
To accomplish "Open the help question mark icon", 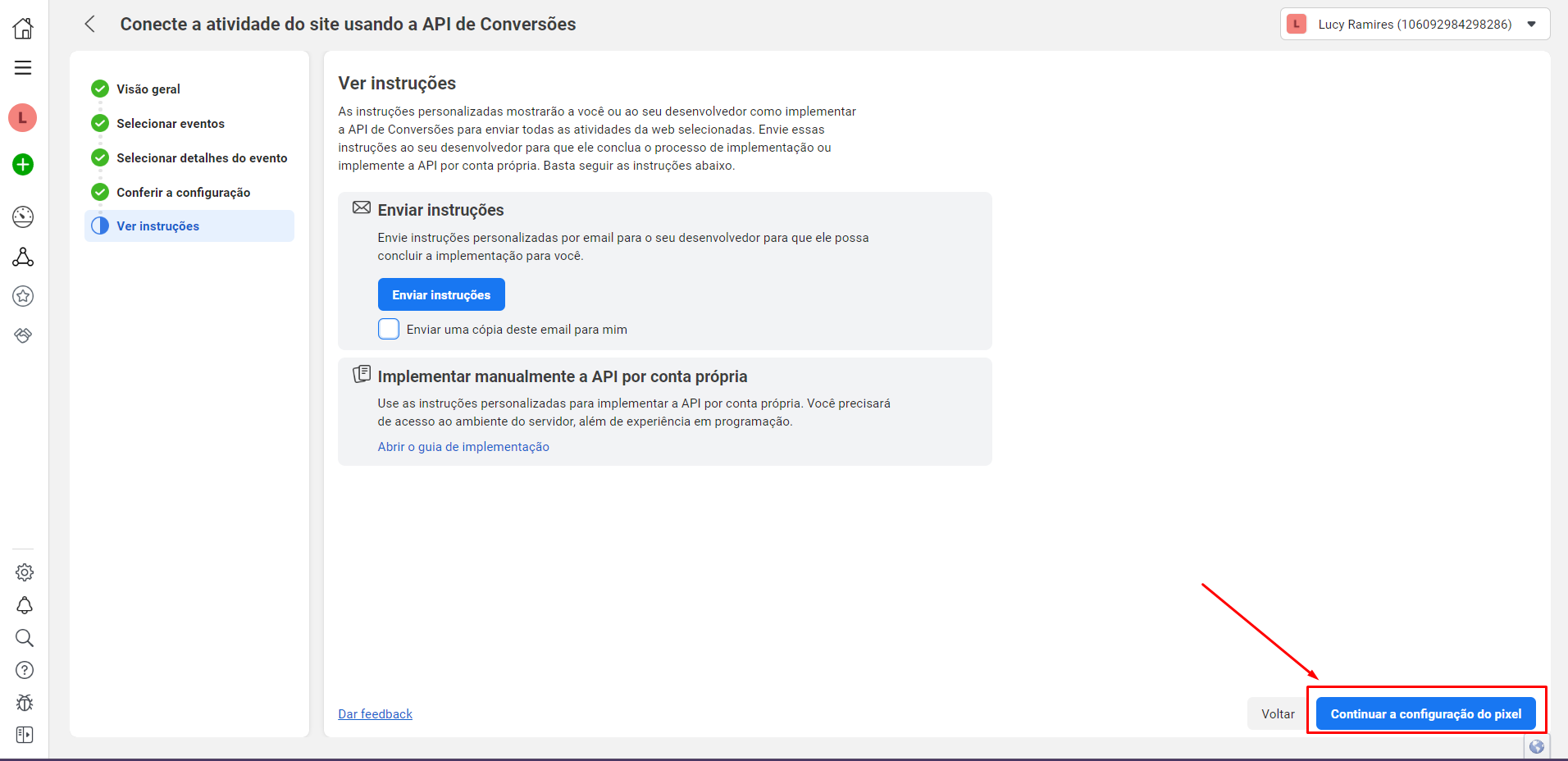I will (x=25, y=670).
